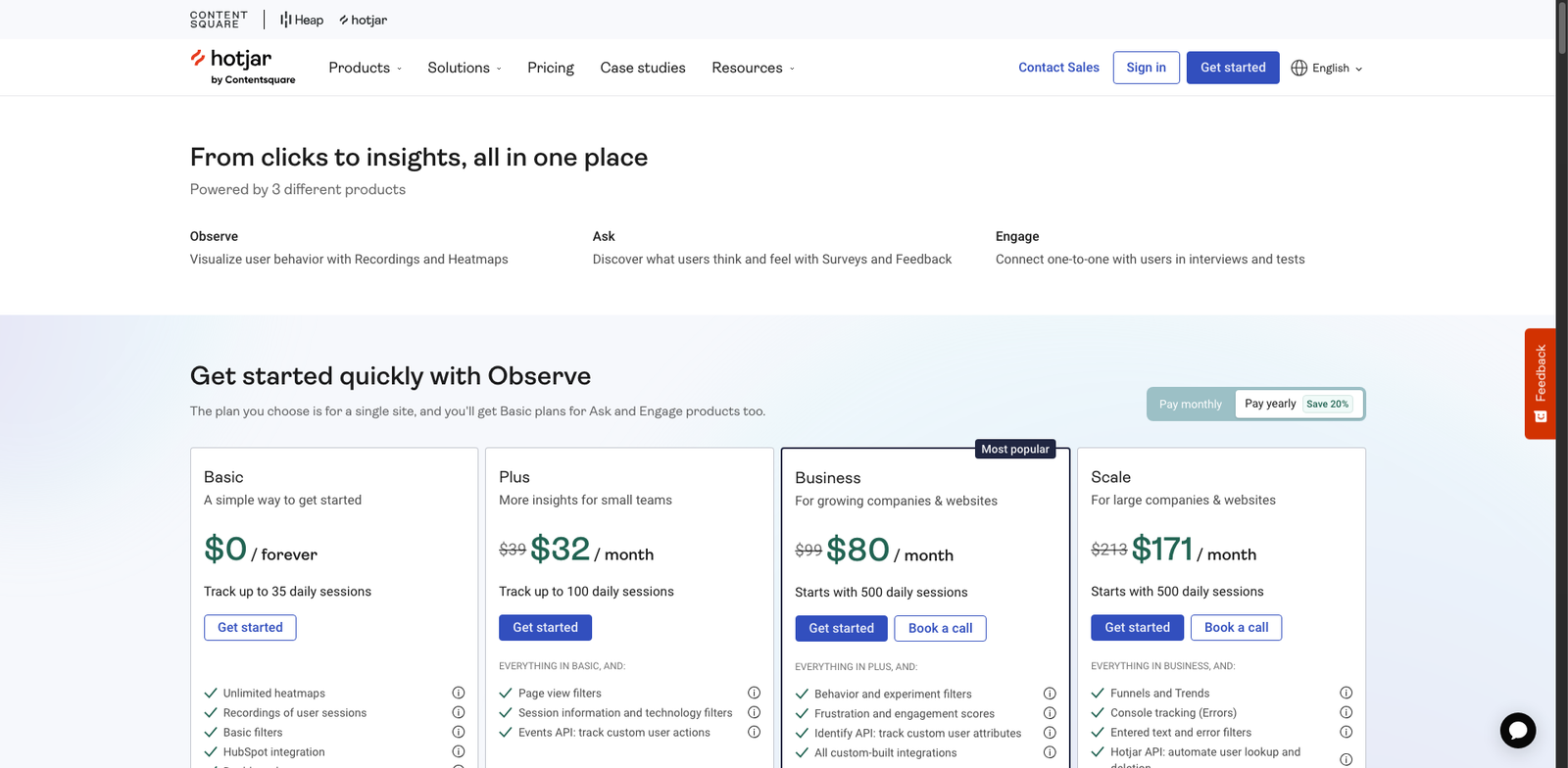Viewport: 1568px width, 768px height.
Task: Click Contact Sales link
Action: (x=1058, y=68)
